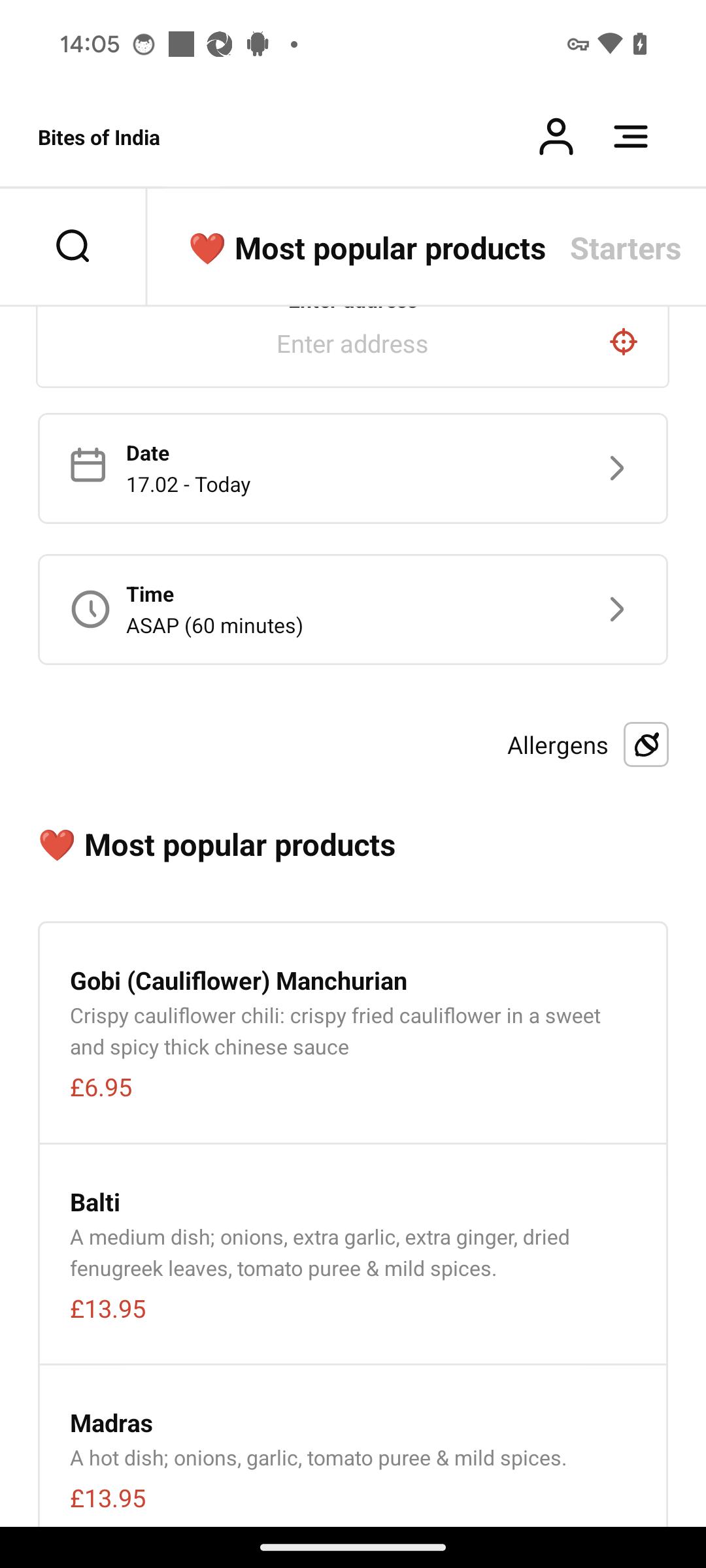Click the Enter address input field
The width and height of the screenshot is (706, 1568).
pyautogui.click(x=353, y=344)
